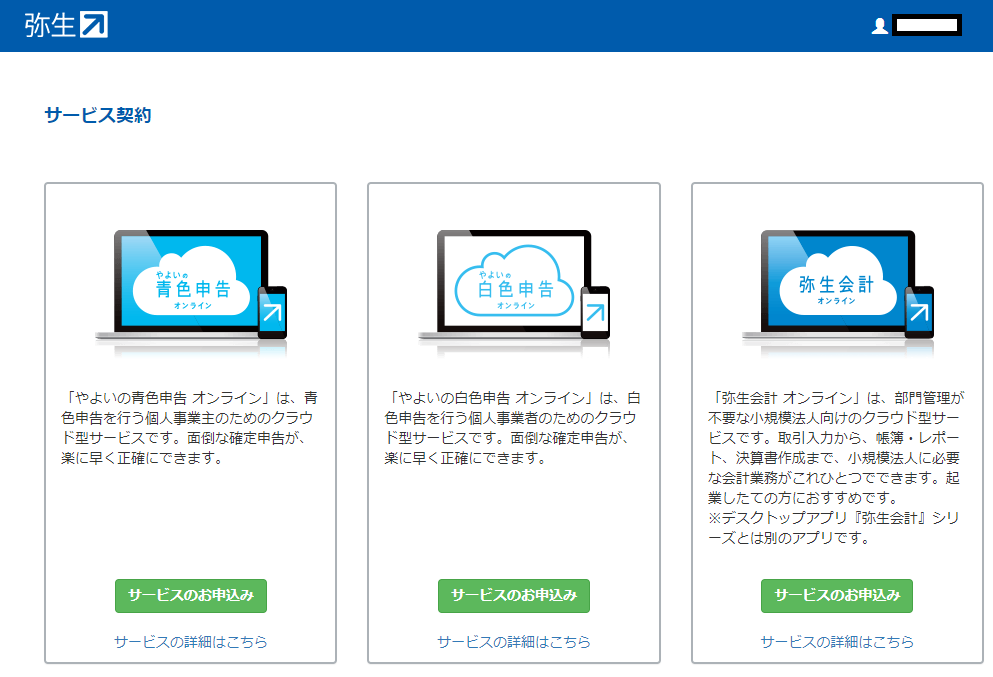This screenshot has width=993, height=677.
Task: Apply for やよいの青色申告 with サービスのお申込み
Action: coord(191,595)
